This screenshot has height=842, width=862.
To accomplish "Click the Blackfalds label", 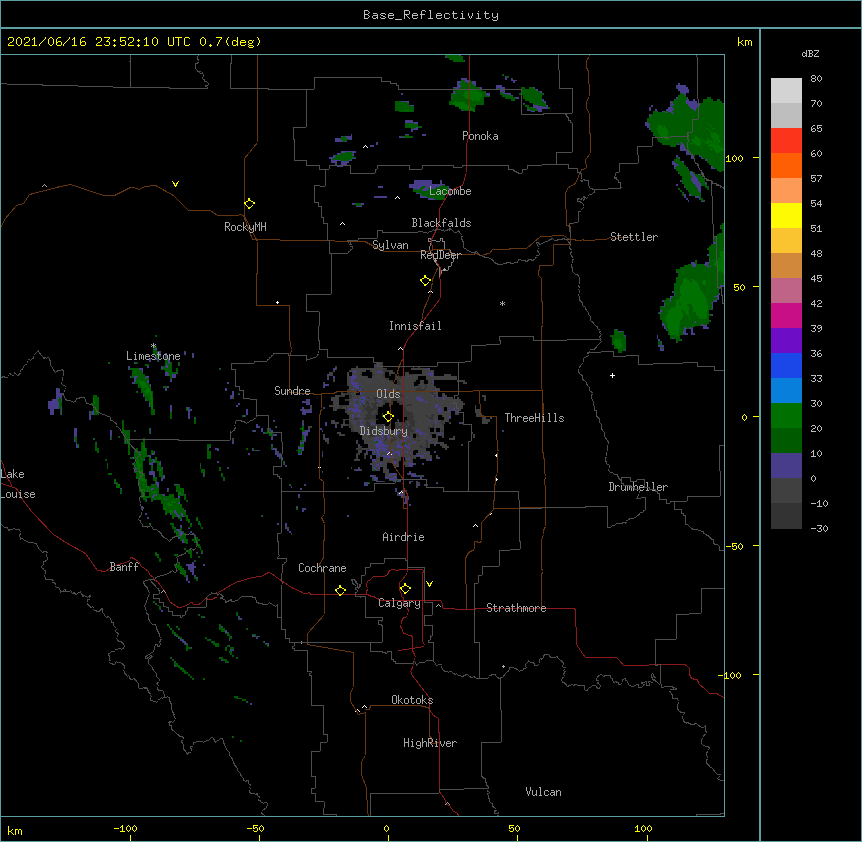I will (441, 223).
